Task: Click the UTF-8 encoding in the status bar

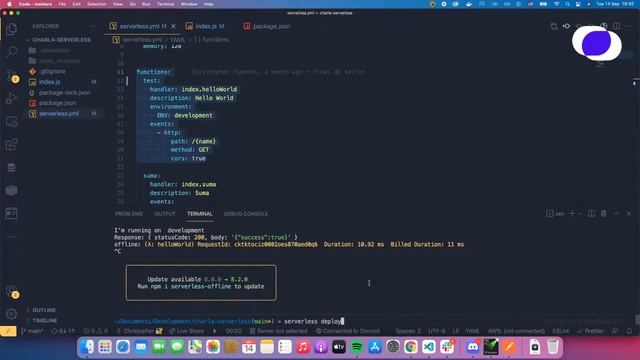Action: pos(437,331)
